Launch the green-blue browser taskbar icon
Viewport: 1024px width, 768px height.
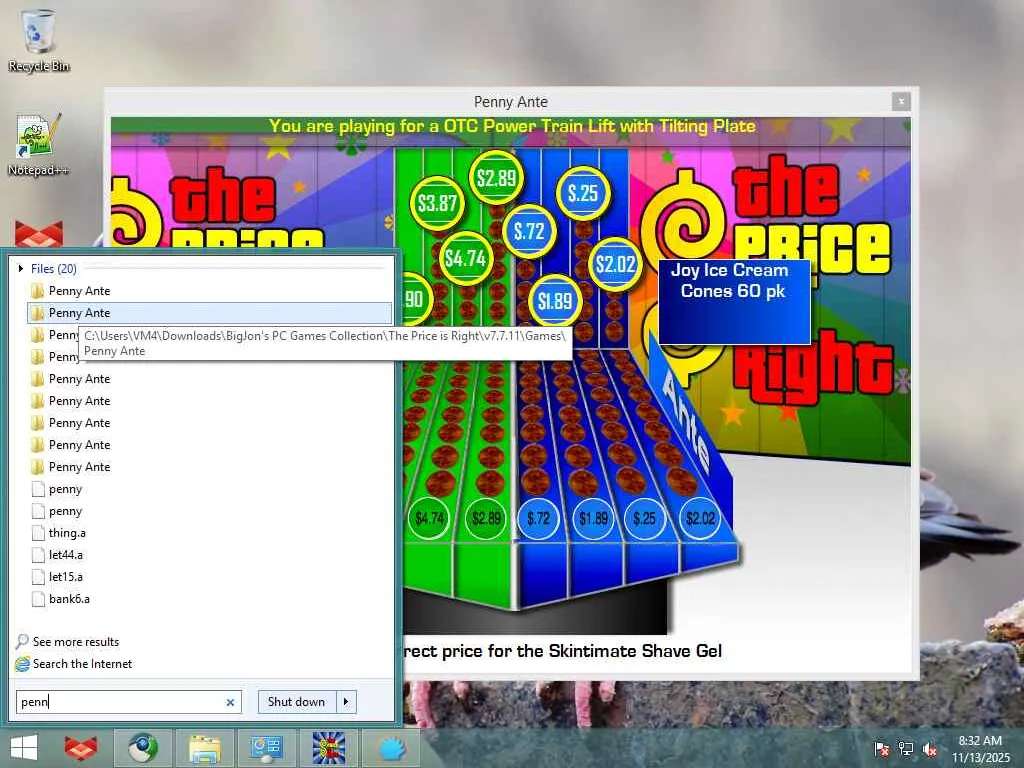(143, 748)
